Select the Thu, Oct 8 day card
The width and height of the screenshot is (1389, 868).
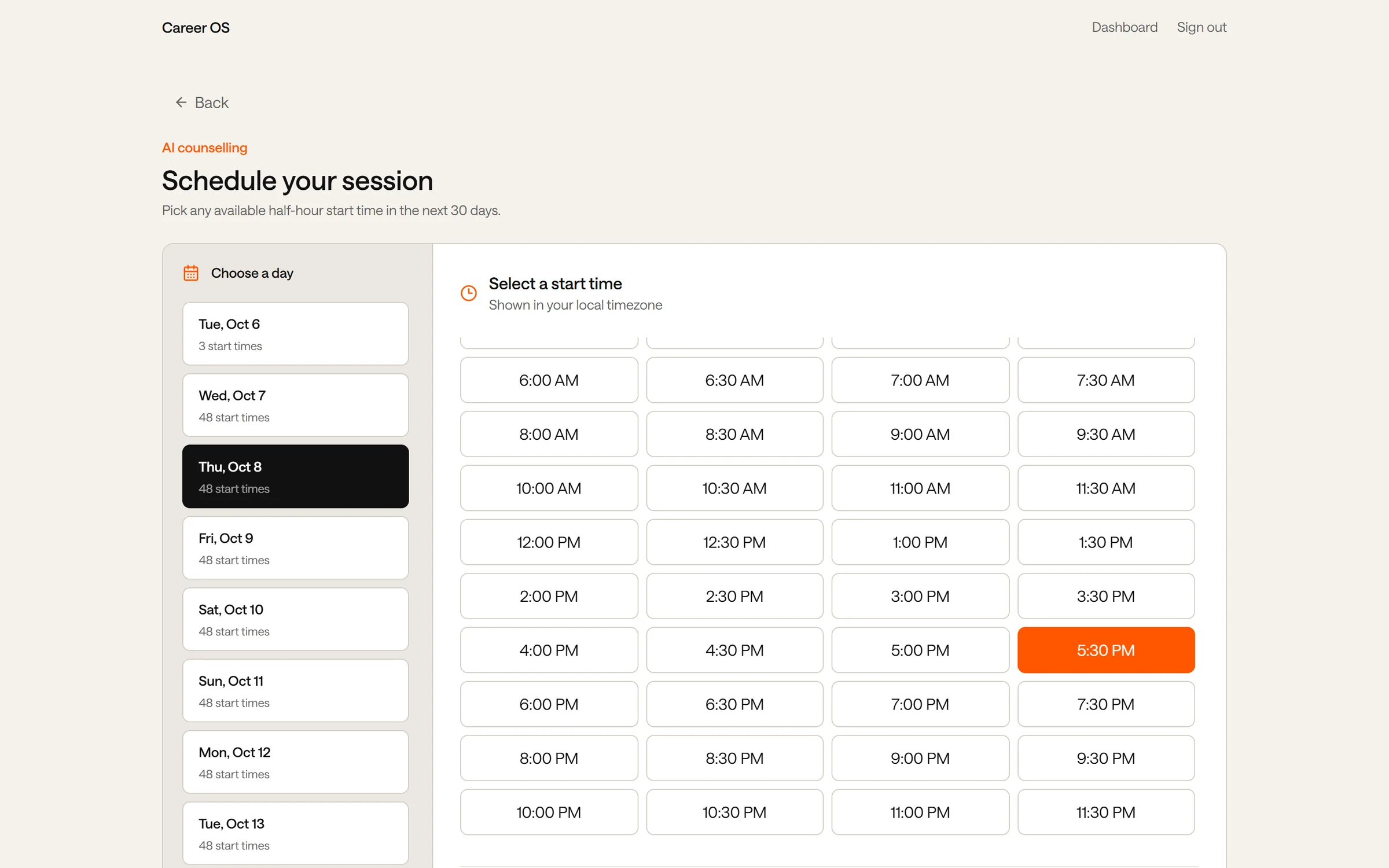pyautogui.click(x=296, y=476)
